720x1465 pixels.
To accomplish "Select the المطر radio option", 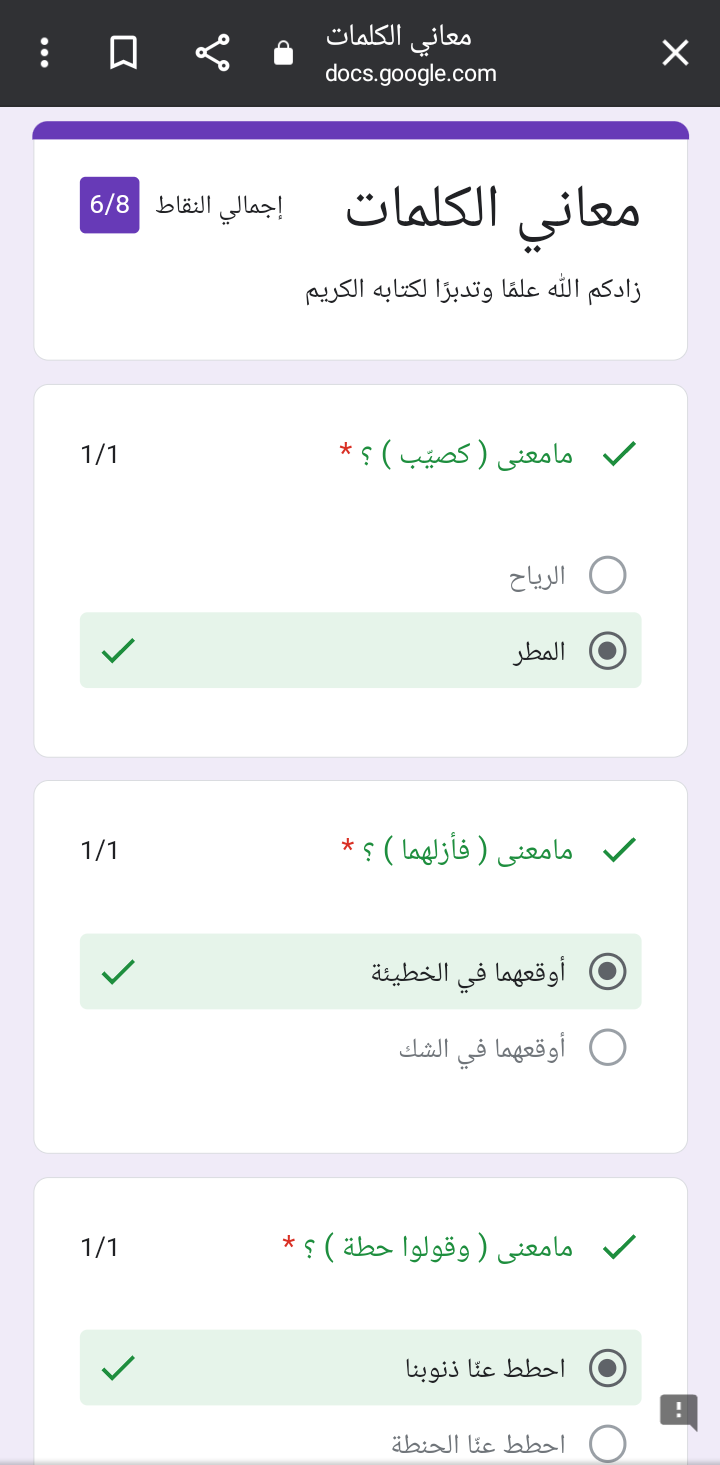I will click(x=608, y=651).
